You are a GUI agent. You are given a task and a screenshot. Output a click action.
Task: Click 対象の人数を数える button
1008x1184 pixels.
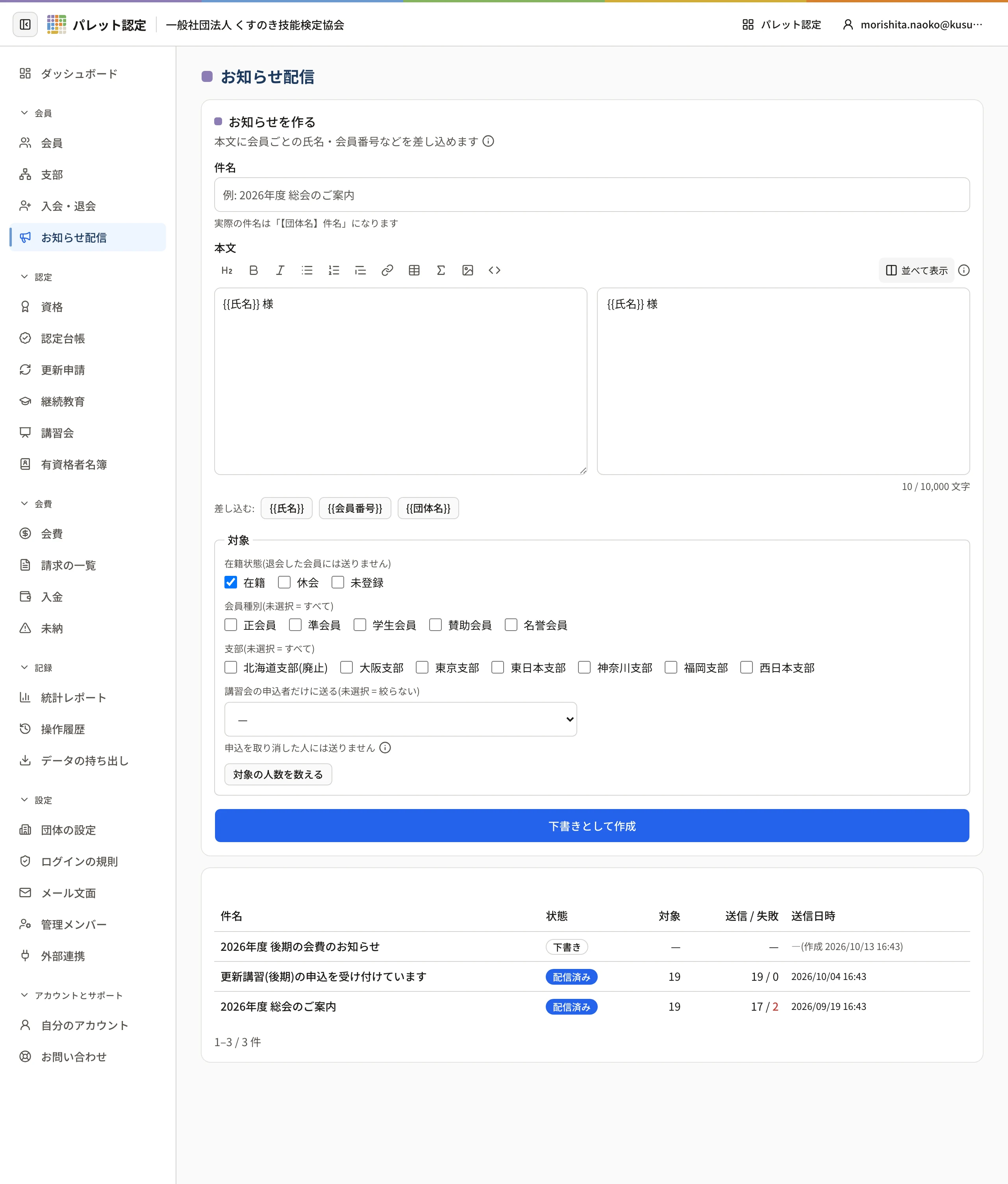pyautogui.click(x=278, y=774)
